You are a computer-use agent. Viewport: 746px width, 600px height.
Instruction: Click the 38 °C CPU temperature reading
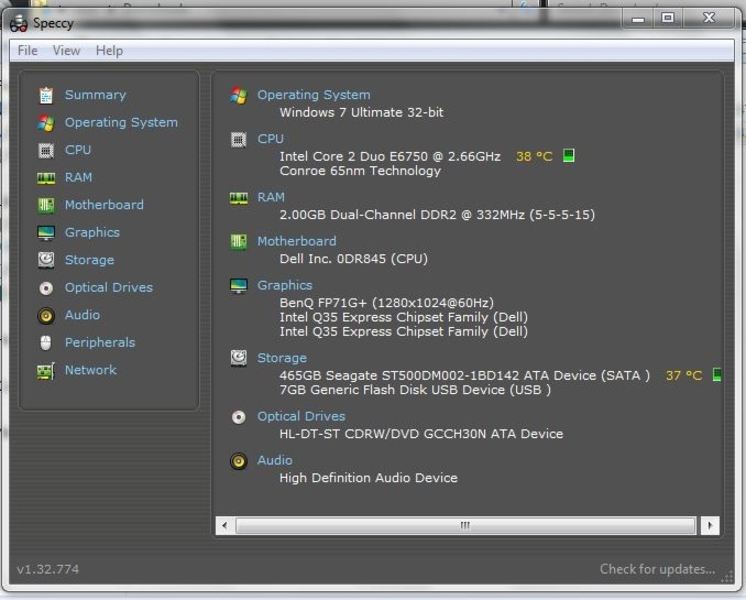click(534, 157)
